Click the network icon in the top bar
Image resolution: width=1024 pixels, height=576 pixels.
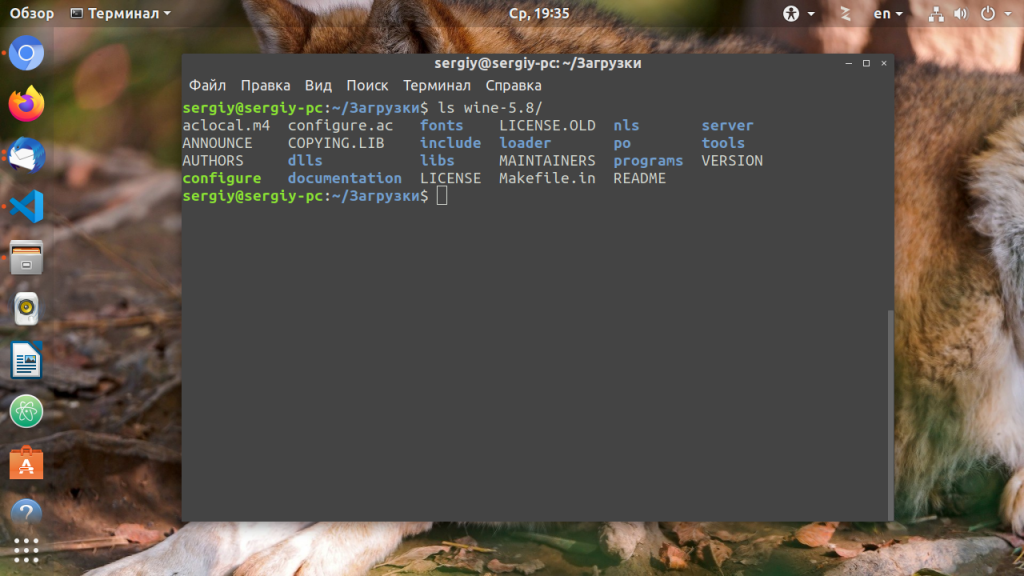936,13
